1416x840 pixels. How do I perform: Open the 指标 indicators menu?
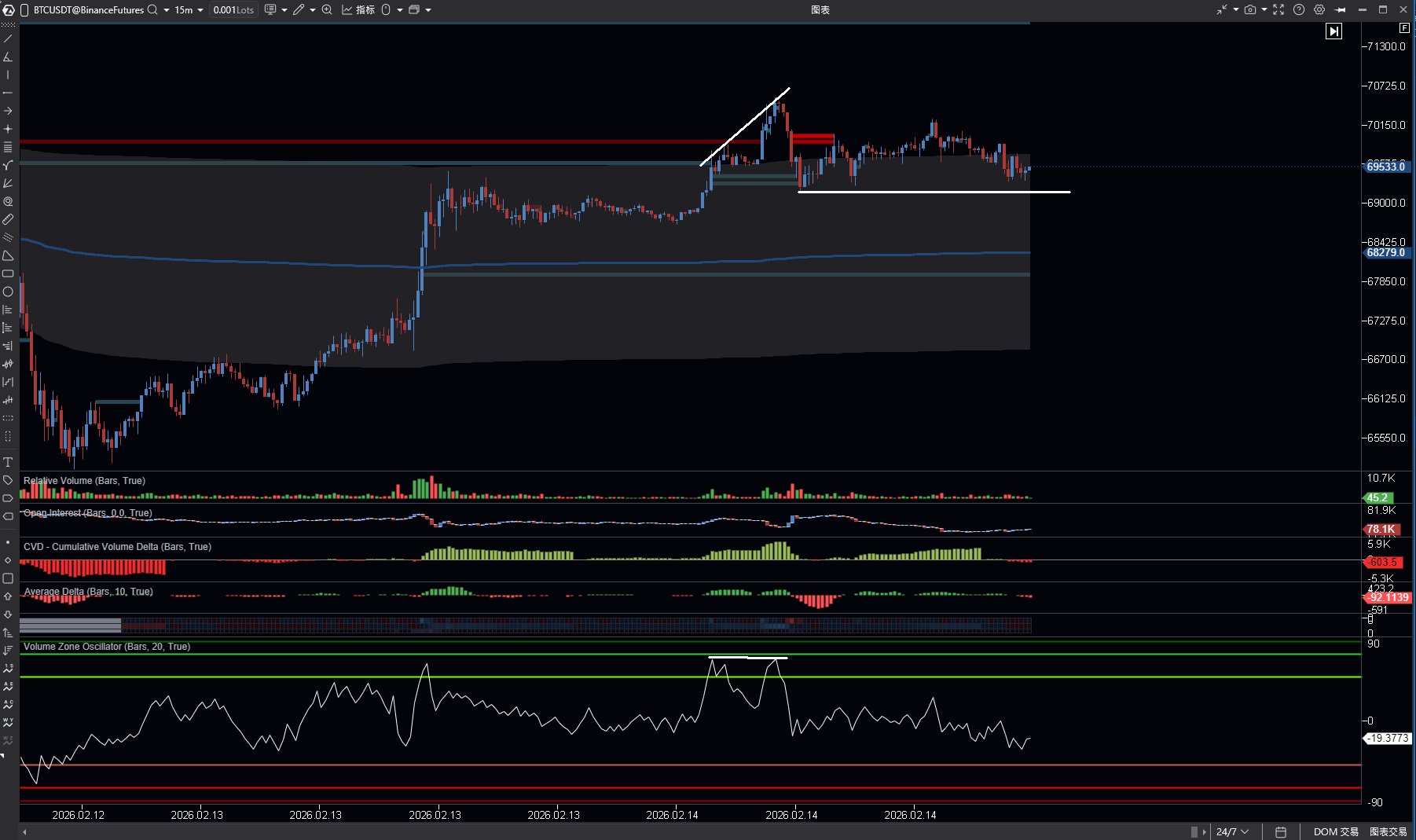[x=358, y=9]
